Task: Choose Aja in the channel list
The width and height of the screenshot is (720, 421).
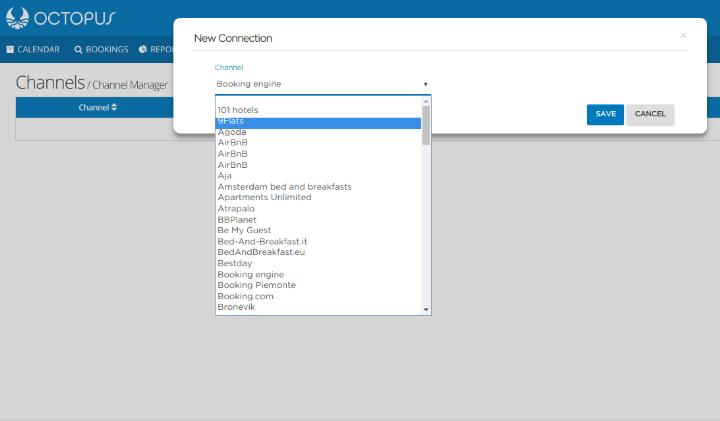Action: click(318, 176)
